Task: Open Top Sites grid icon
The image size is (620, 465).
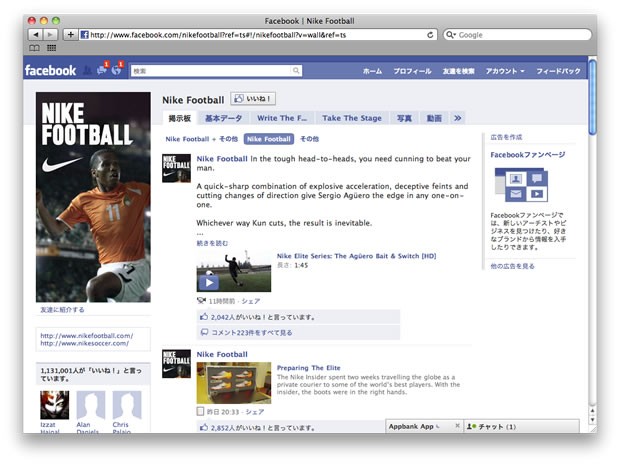Action: point(51,48)
